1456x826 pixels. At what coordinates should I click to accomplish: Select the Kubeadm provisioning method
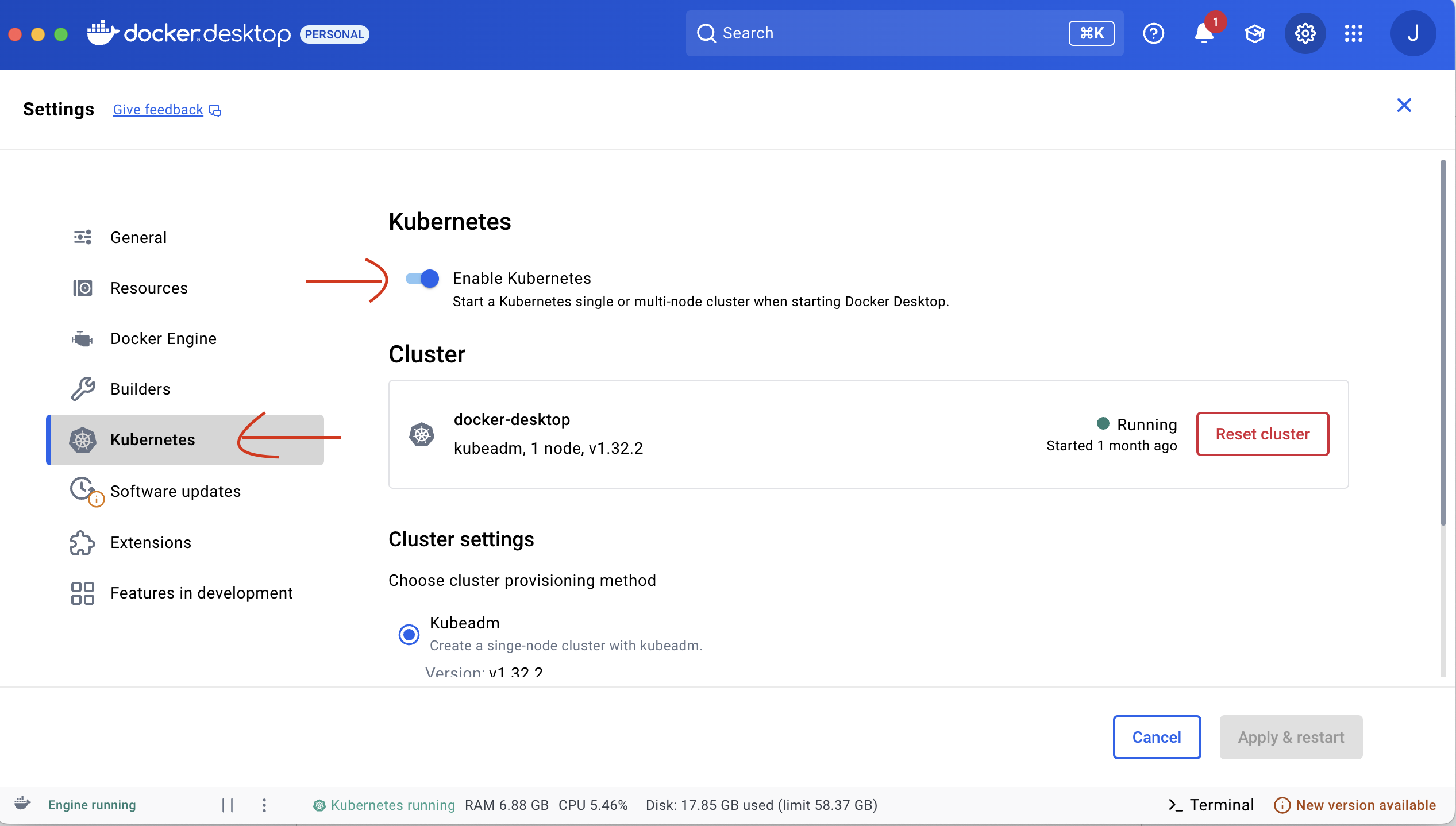409,634
